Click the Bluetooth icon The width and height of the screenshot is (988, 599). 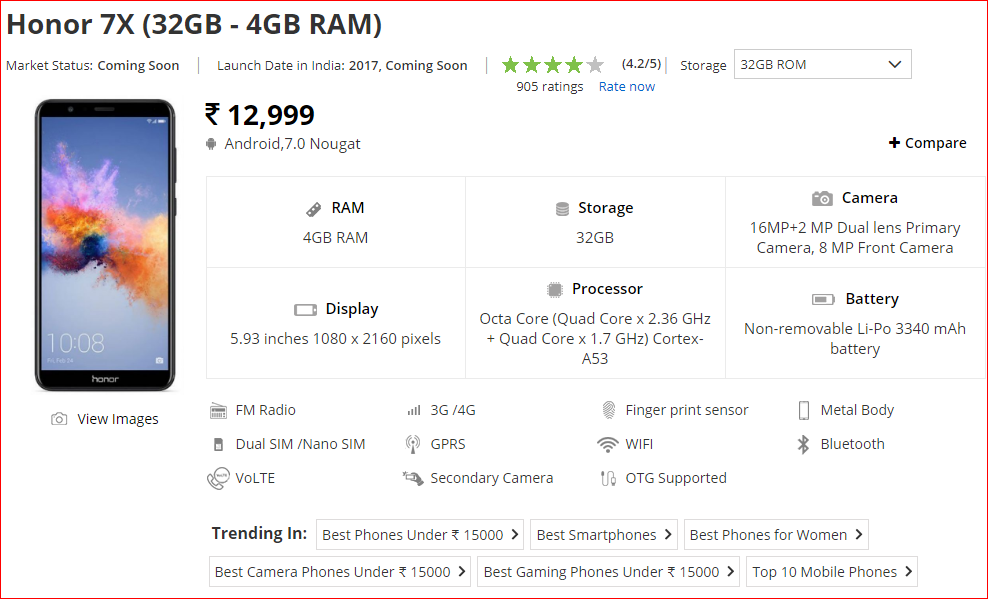point(803,445)
